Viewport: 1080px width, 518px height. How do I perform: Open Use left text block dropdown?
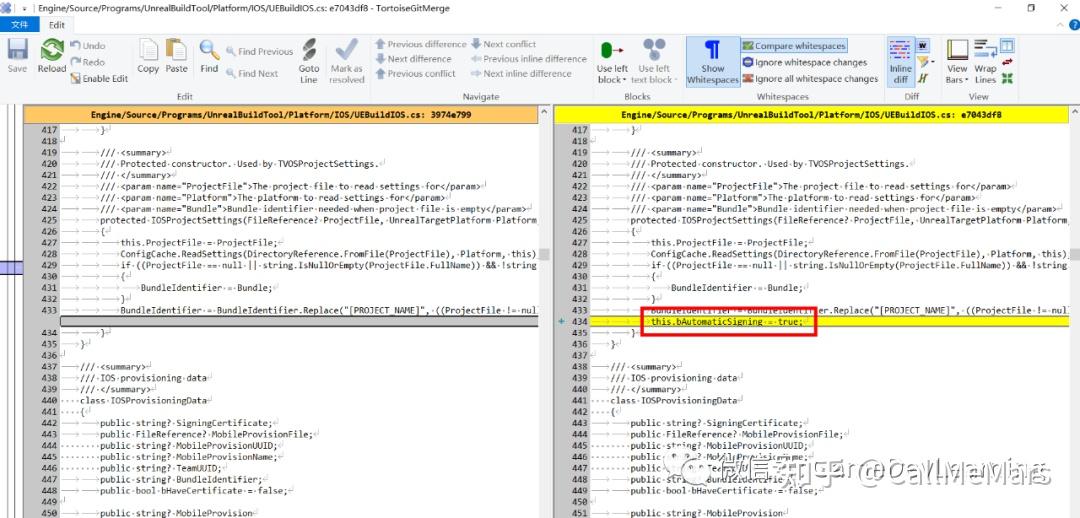tap(654, 62)
